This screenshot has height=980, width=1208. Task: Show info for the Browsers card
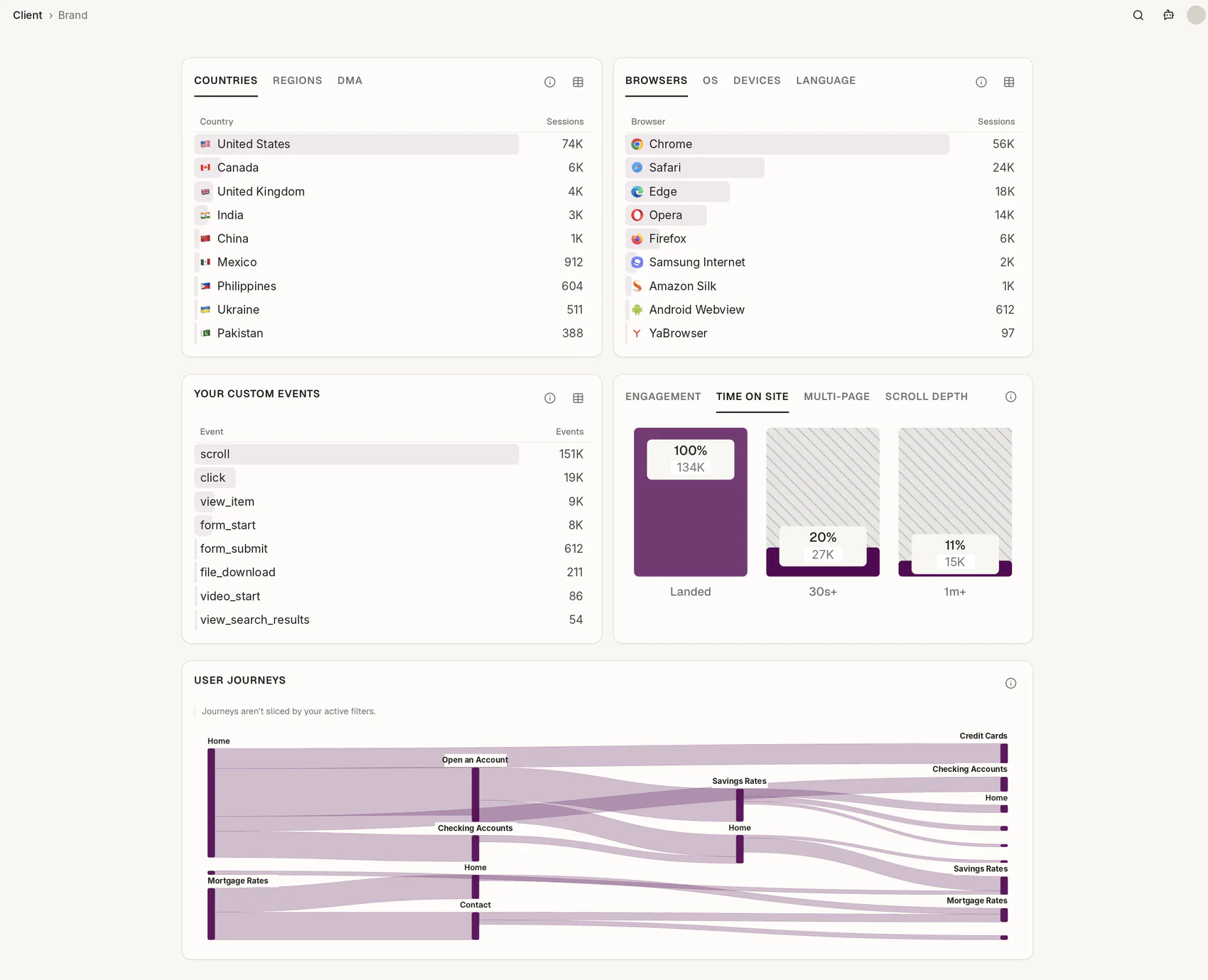tap(981, 82)
